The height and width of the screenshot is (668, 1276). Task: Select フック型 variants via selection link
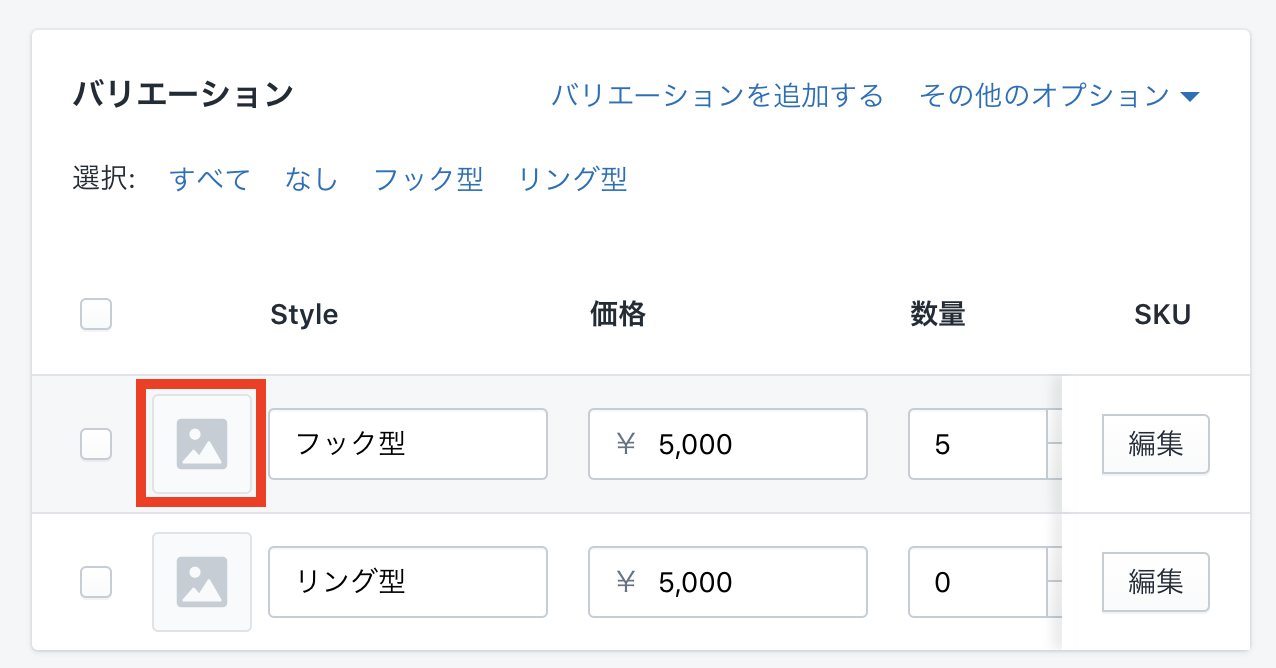(428, 180)
